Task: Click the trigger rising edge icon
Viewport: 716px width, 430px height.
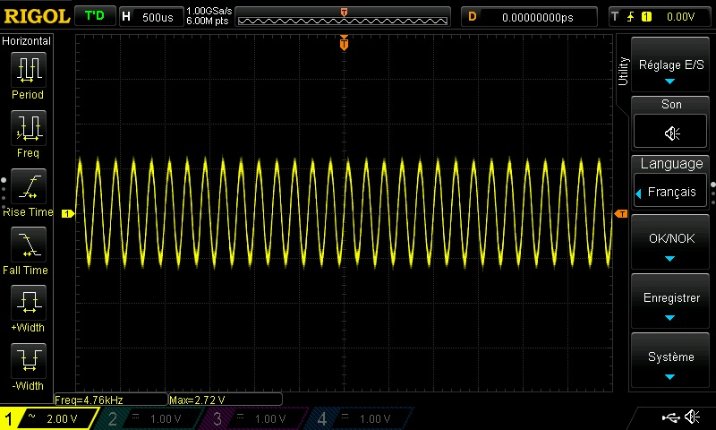Action: (x=630, y=17)
